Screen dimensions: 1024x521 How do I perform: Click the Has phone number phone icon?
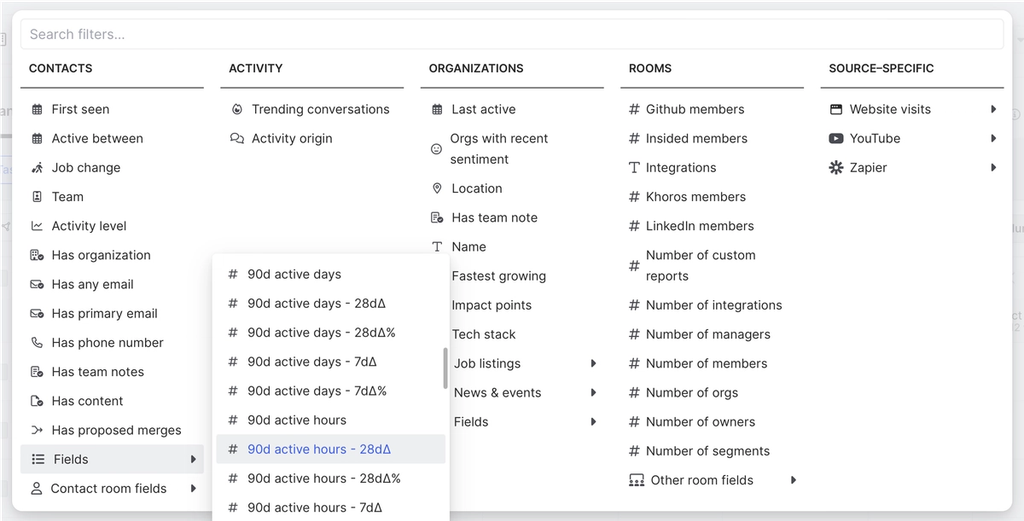(x=37, y=342)
